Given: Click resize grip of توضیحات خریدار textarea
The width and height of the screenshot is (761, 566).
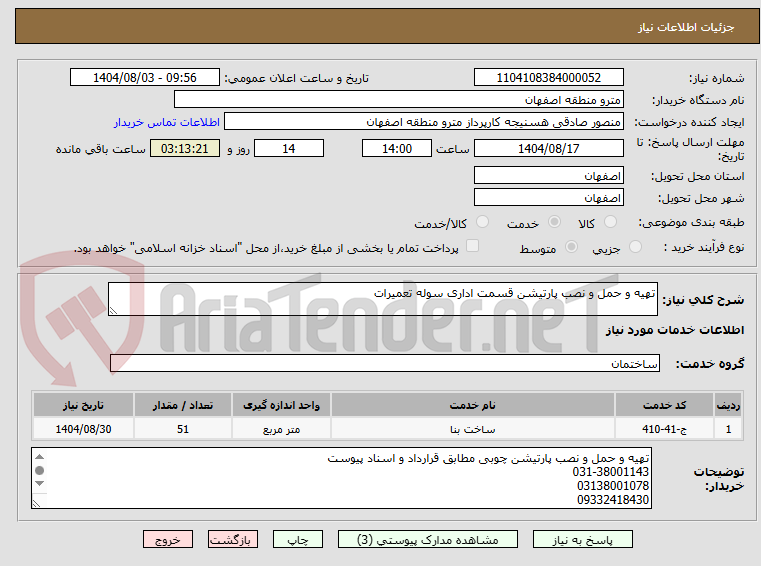Looking at the screenshot, I should [36, 503].
